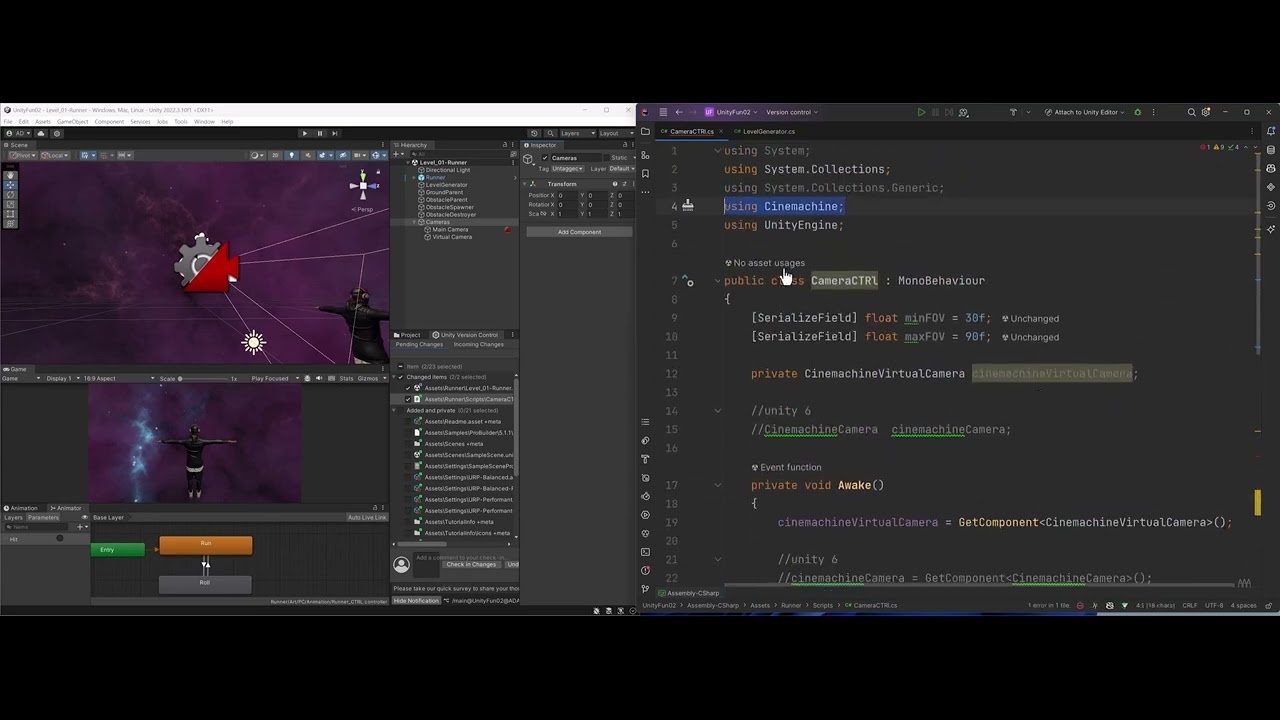Switch to Unity Version Control tab

click(464, 335)
